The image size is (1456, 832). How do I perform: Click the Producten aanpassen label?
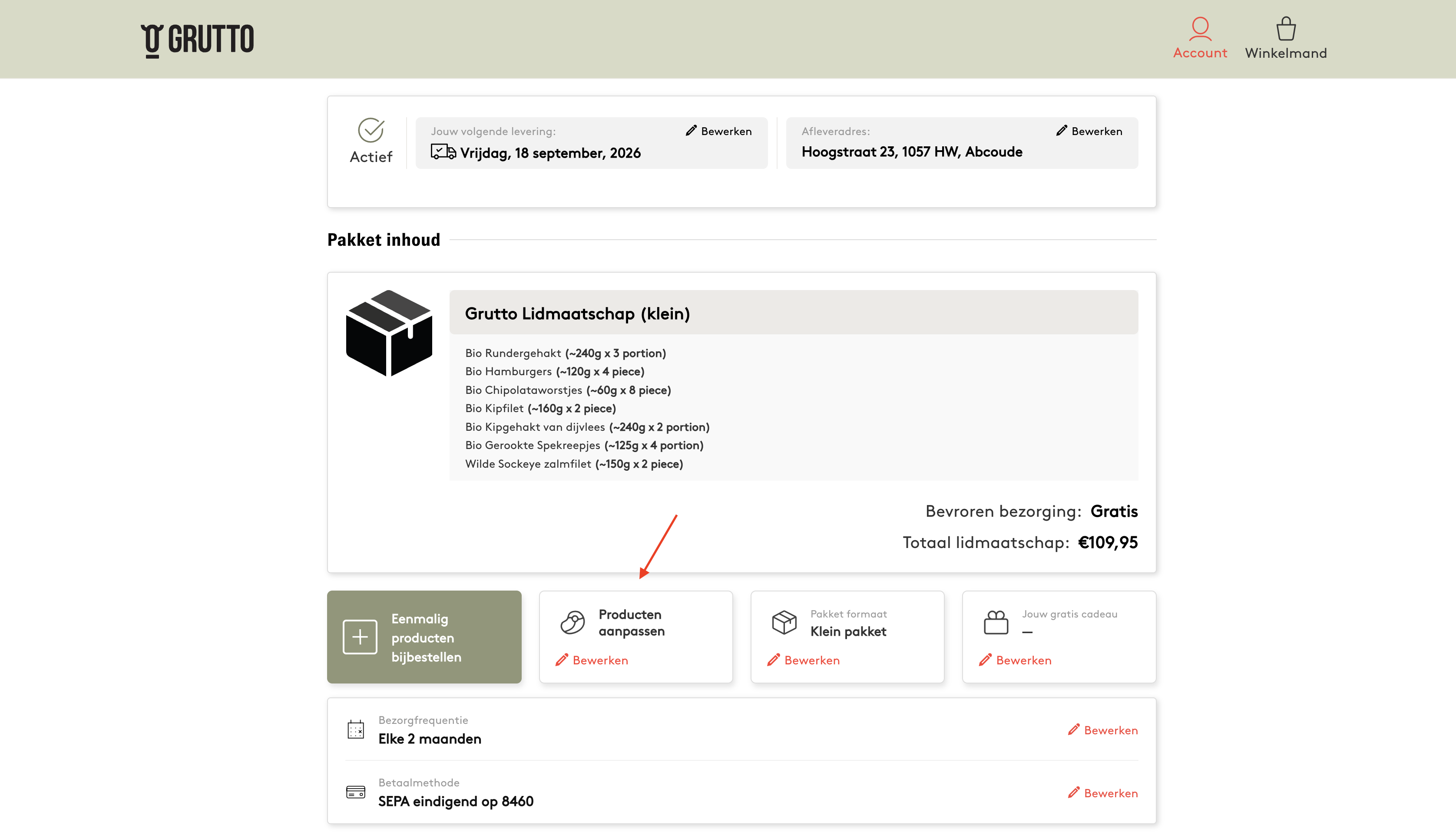[632, 623]
